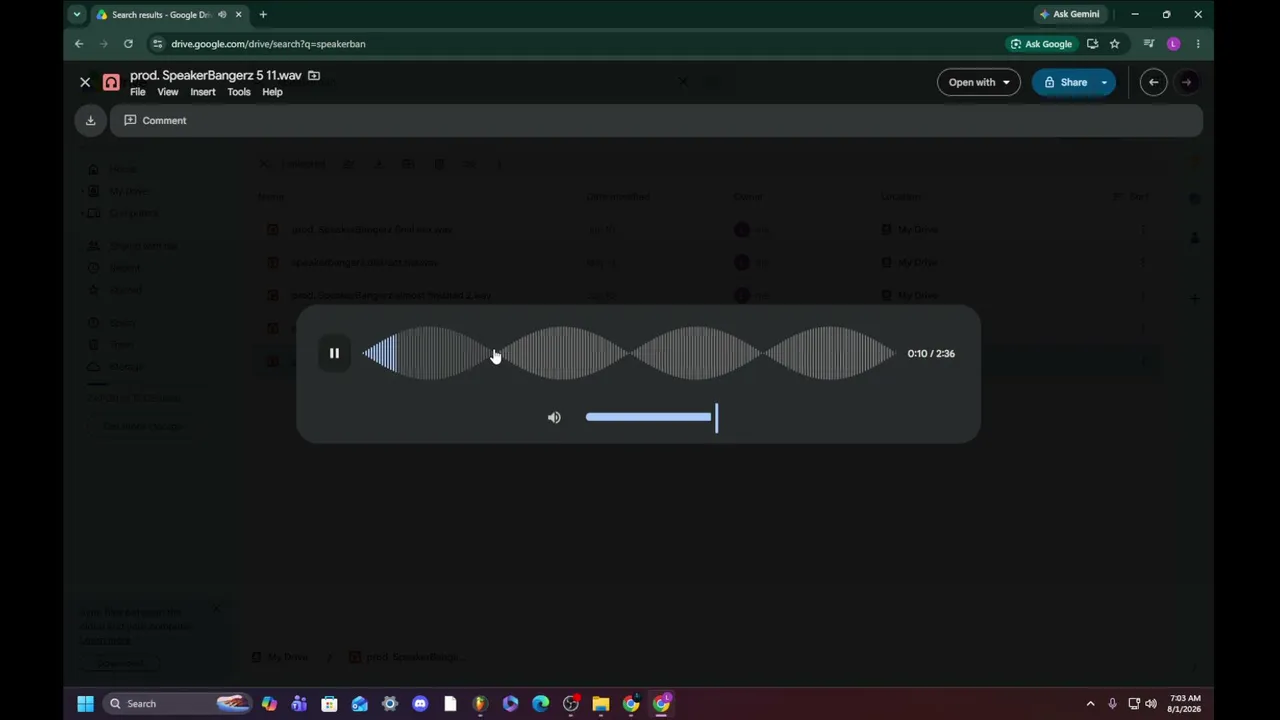Expand the Open with dropdown
The width and height of the screenshot is (1280, 720).
pyautogui.click(x=978, y=82)
